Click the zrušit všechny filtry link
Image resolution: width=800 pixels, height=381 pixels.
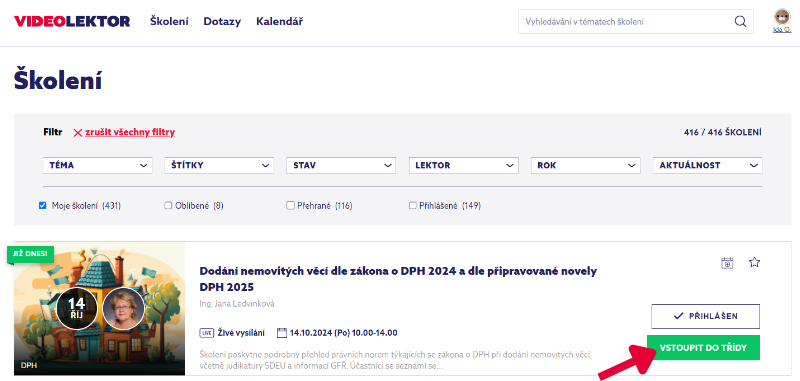(x=130, y=133)
